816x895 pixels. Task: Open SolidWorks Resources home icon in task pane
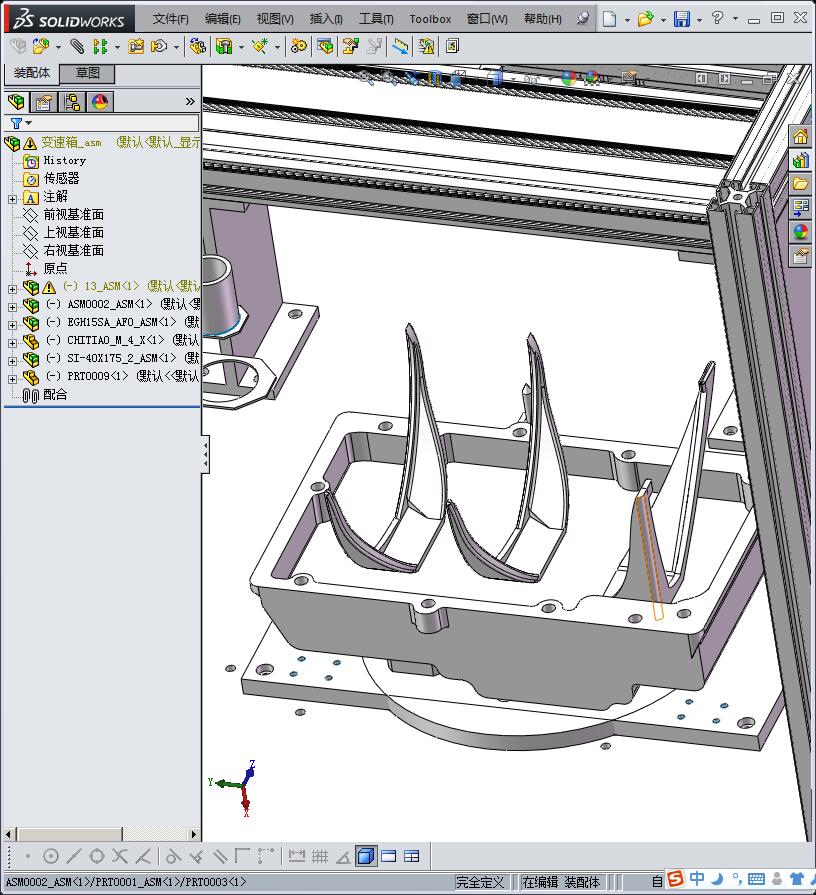point(800,137)
